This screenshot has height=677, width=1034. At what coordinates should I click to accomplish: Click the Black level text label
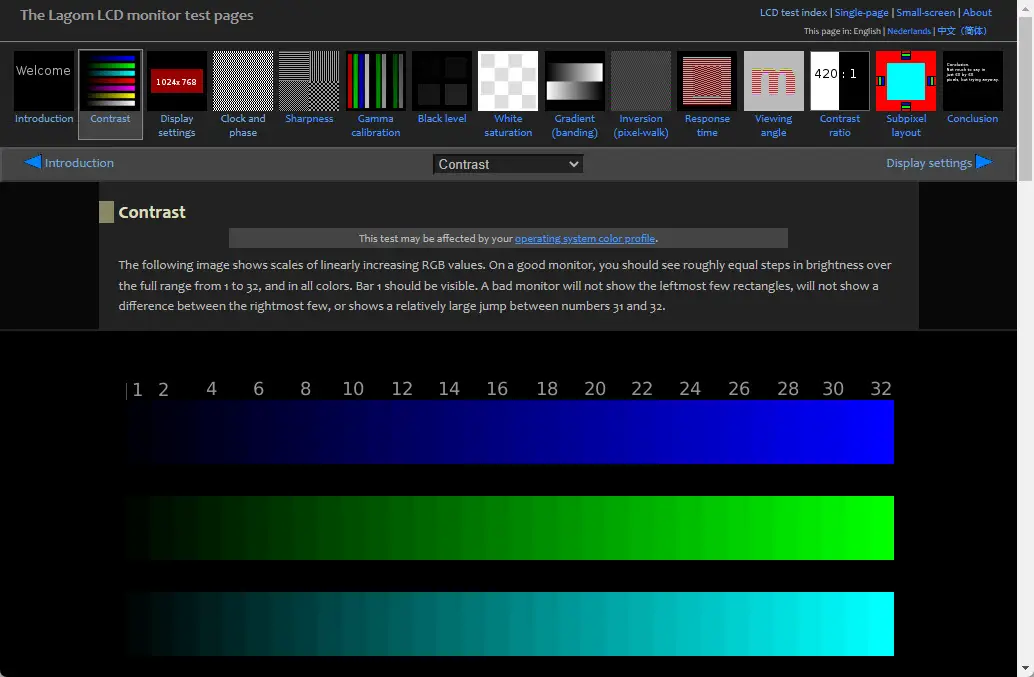442,119
